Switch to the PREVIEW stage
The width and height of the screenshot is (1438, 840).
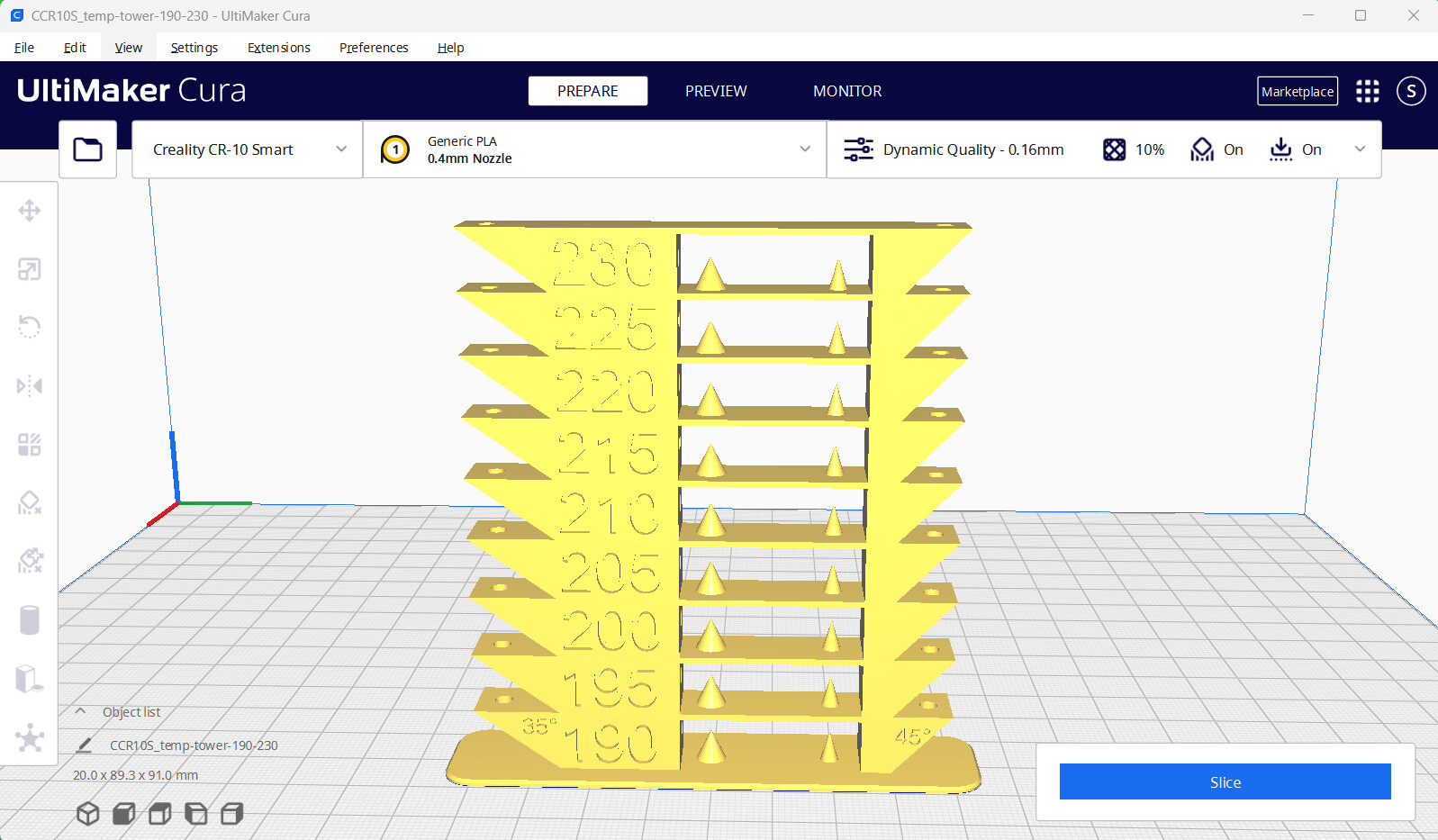[716, 91]
